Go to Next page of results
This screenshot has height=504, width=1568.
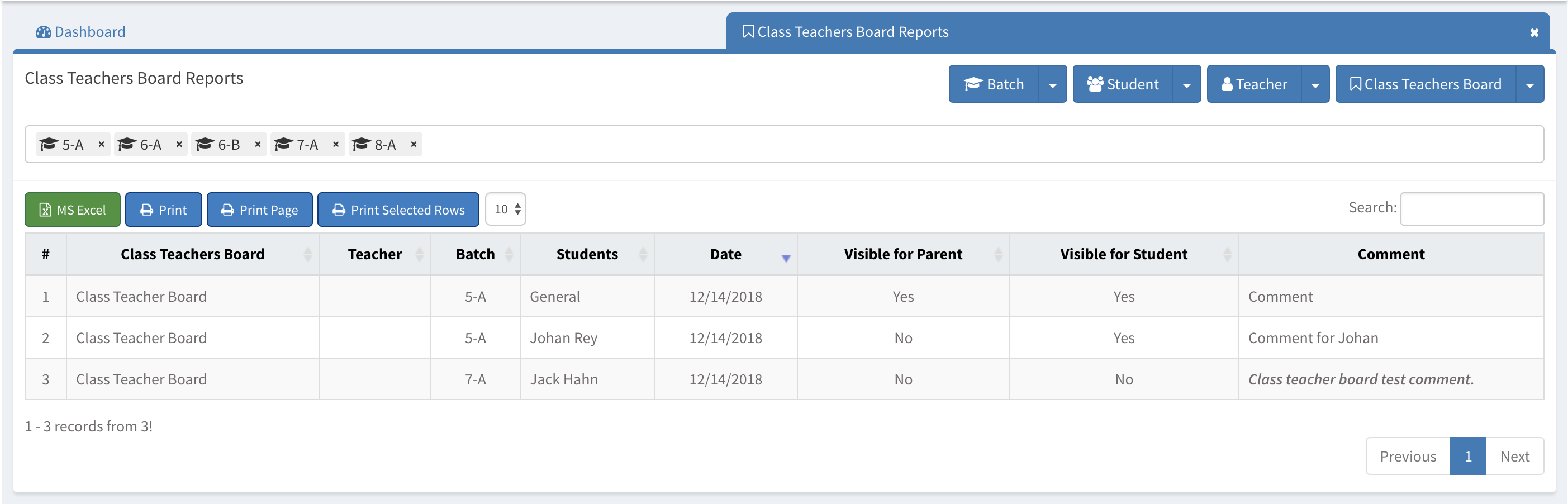pyautogui.click(x=1514, y=457)
